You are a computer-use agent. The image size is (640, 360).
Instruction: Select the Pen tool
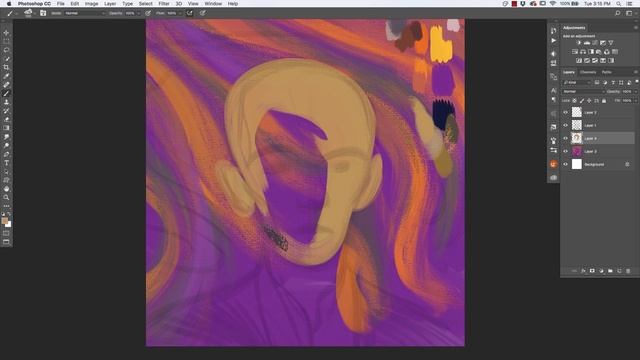[6, 154]
